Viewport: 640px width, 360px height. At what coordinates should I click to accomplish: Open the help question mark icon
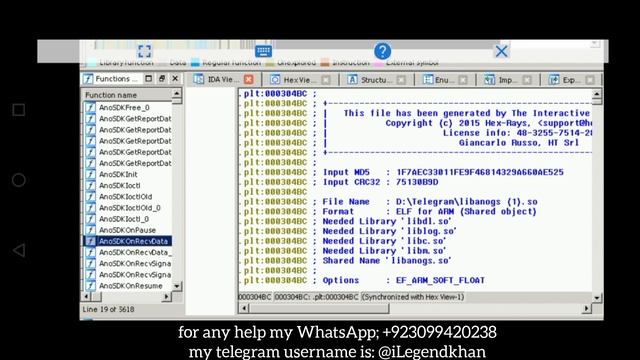point(382,51)
